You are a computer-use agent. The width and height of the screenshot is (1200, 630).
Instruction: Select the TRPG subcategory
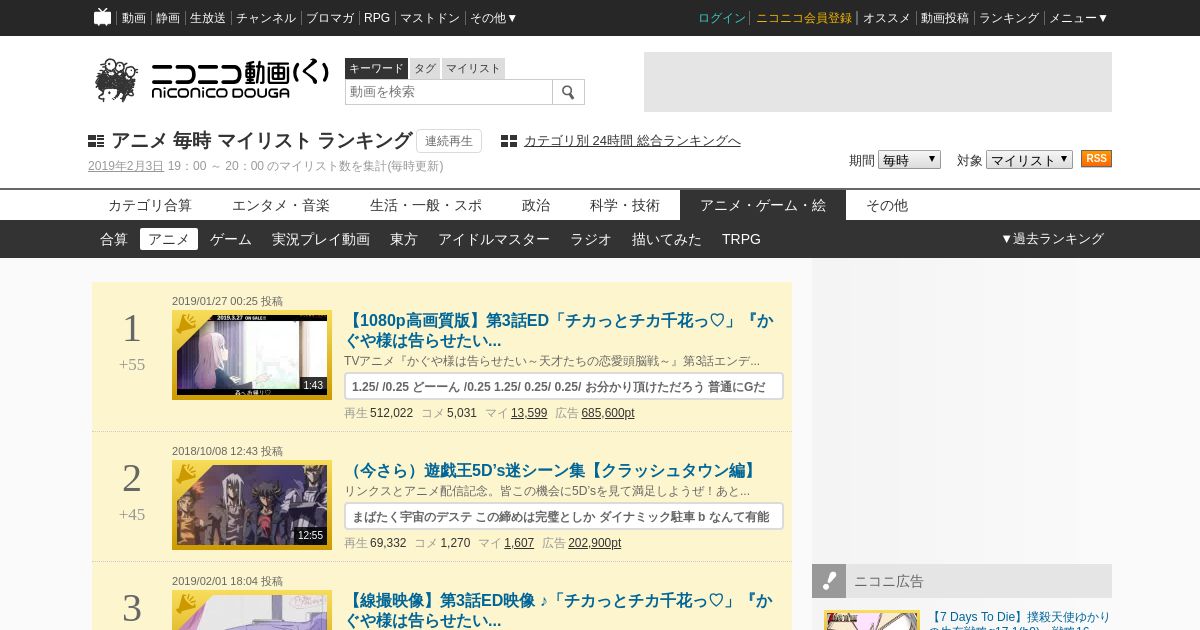(x=741, y=239)
